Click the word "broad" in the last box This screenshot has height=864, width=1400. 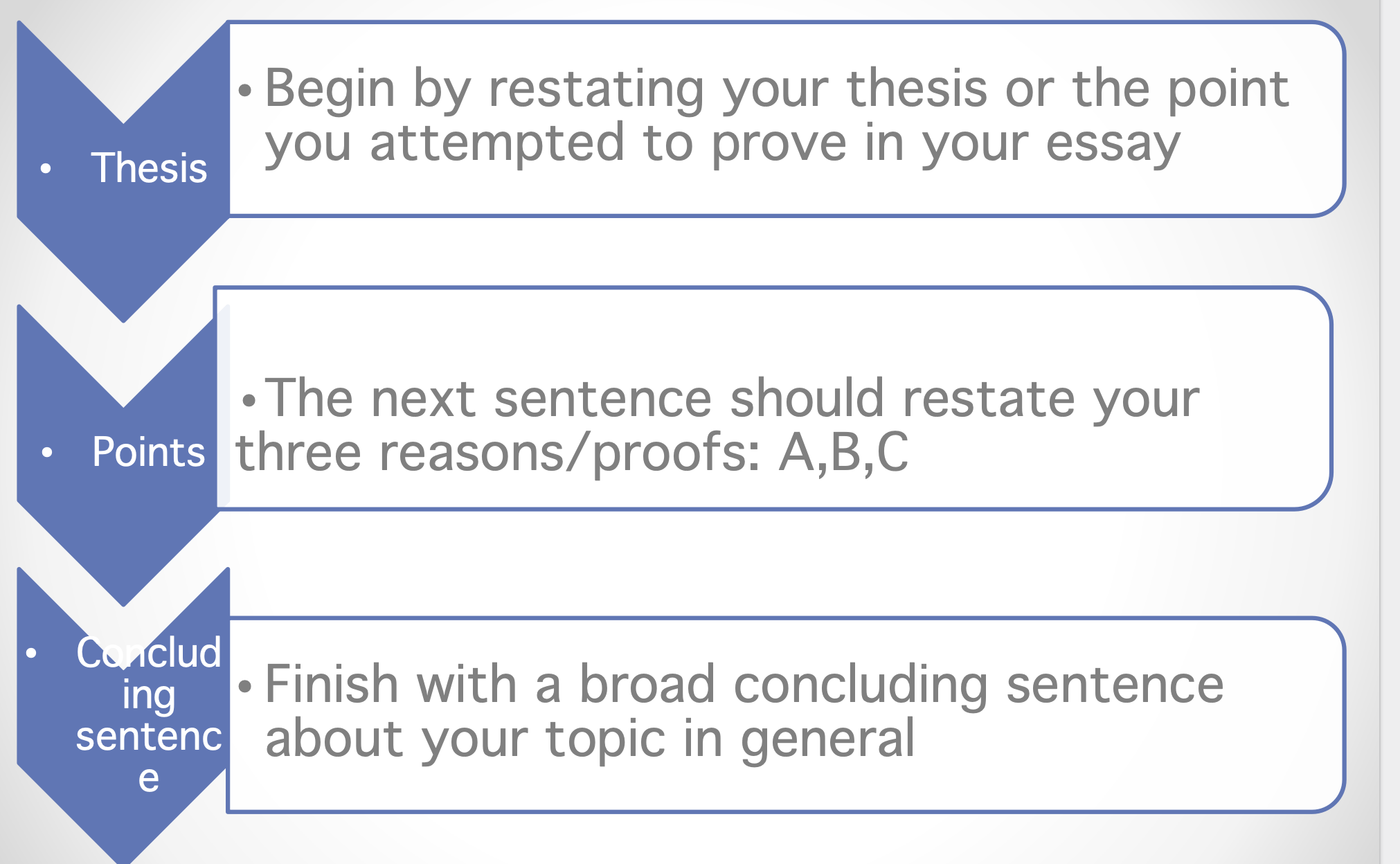click(x=647, y=684)
